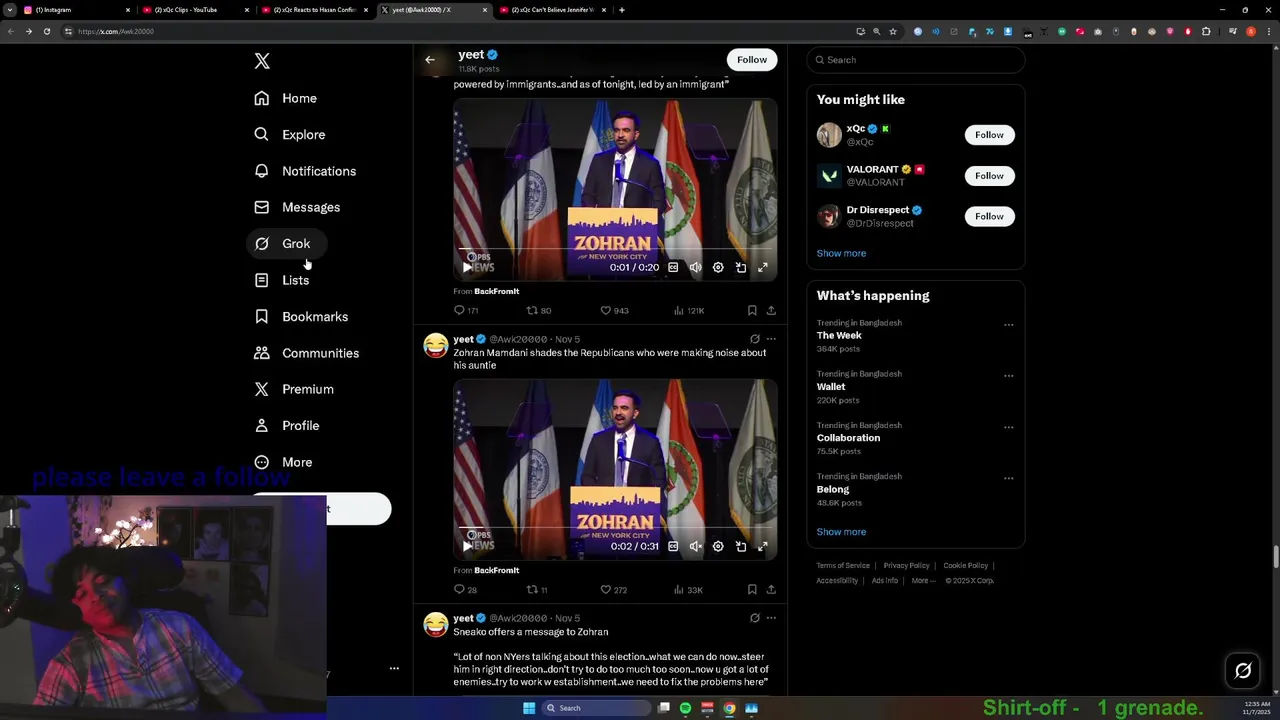Screen dimensions: 1280x720
Task: Open Spotify from the Windows taskbar
Action: click(x=685, y=708)
